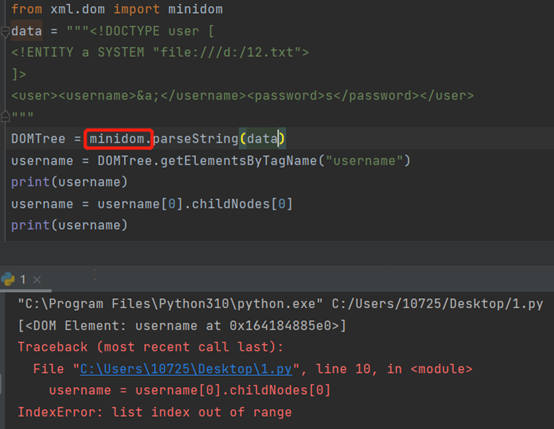Click 'getElementsByTagName' method call

(x=238, y=161)
